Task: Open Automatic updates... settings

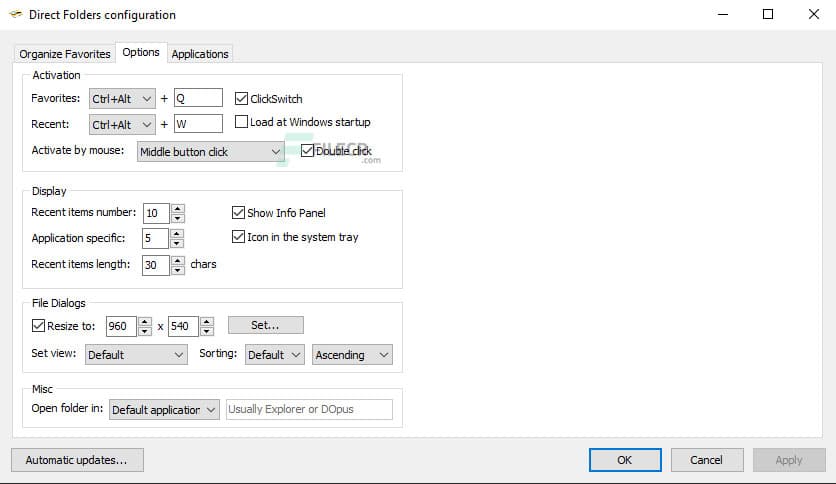Action: [x=77, y=460]
